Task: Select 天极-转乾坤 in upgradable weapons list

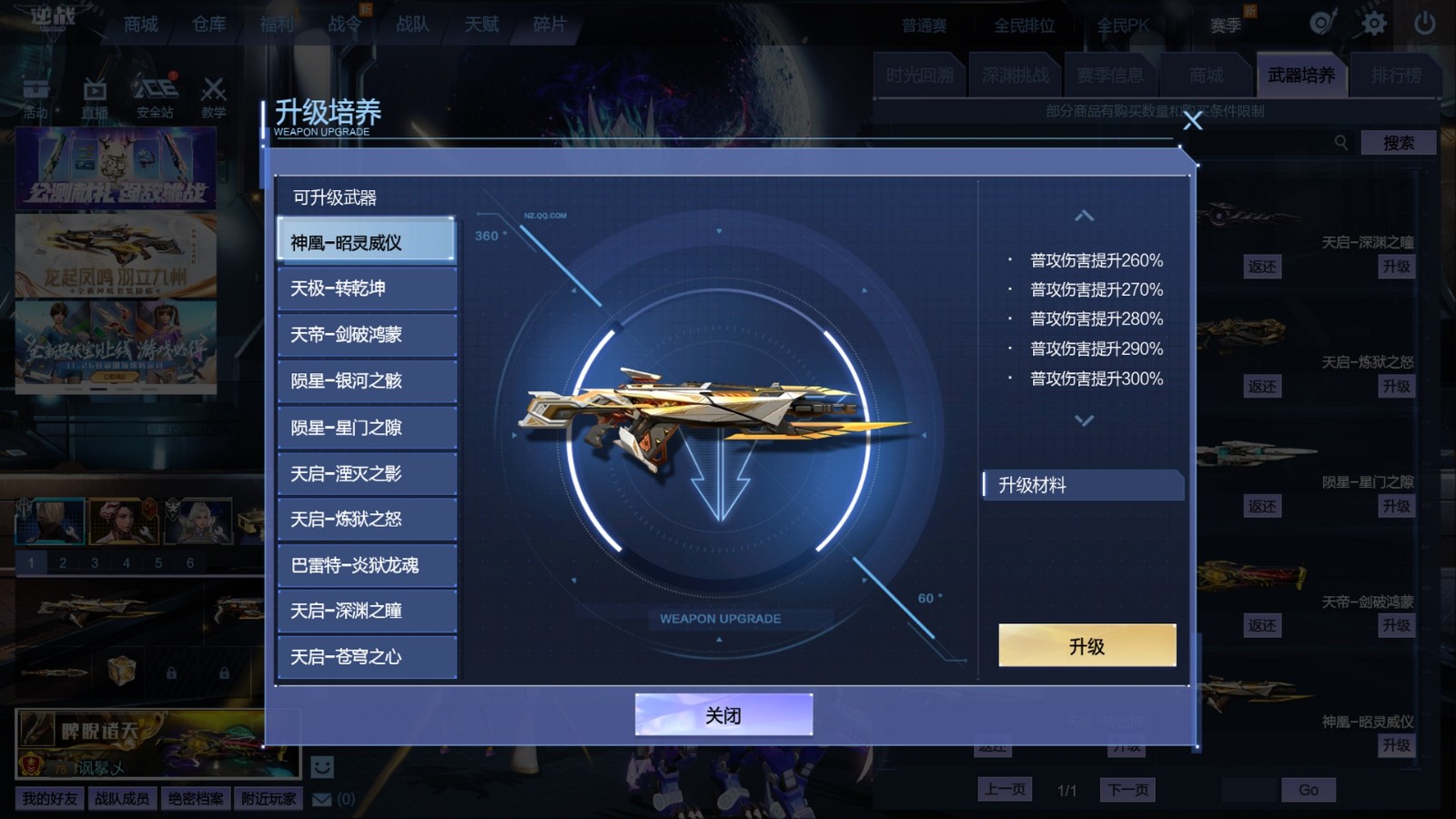Action: tap(367, 288)
